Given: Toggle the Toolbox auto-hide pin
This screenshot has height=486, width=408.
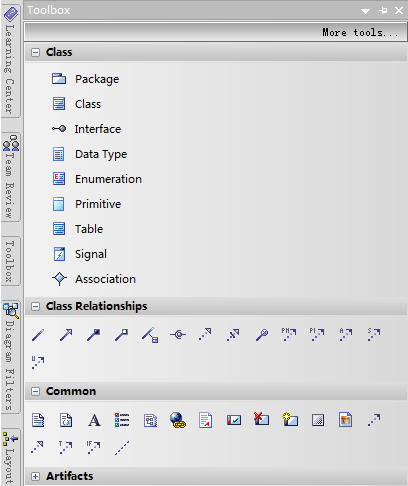Looking at the screenshot, I should (383, 11).
